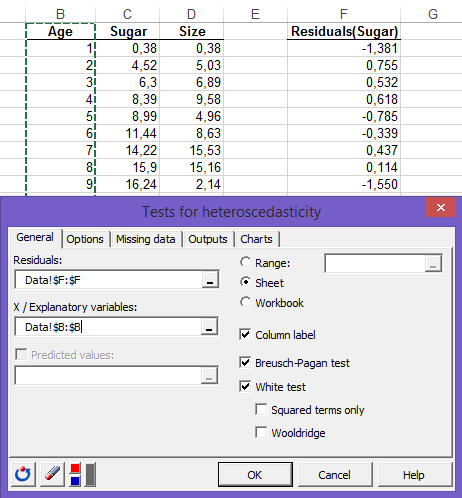Open the Options tab
This screenshot has height=498, width=462.
[x=85, y=239]
